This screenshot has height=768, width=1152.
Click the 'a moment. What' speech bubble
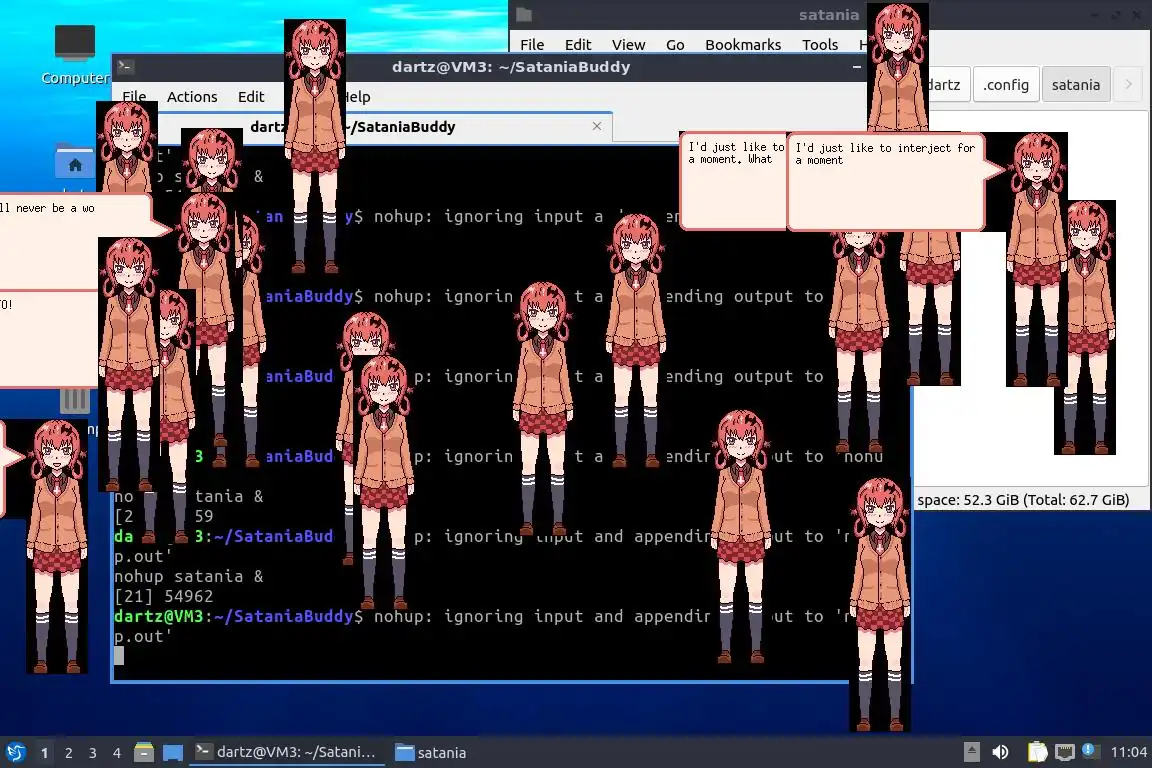point(733,181)
